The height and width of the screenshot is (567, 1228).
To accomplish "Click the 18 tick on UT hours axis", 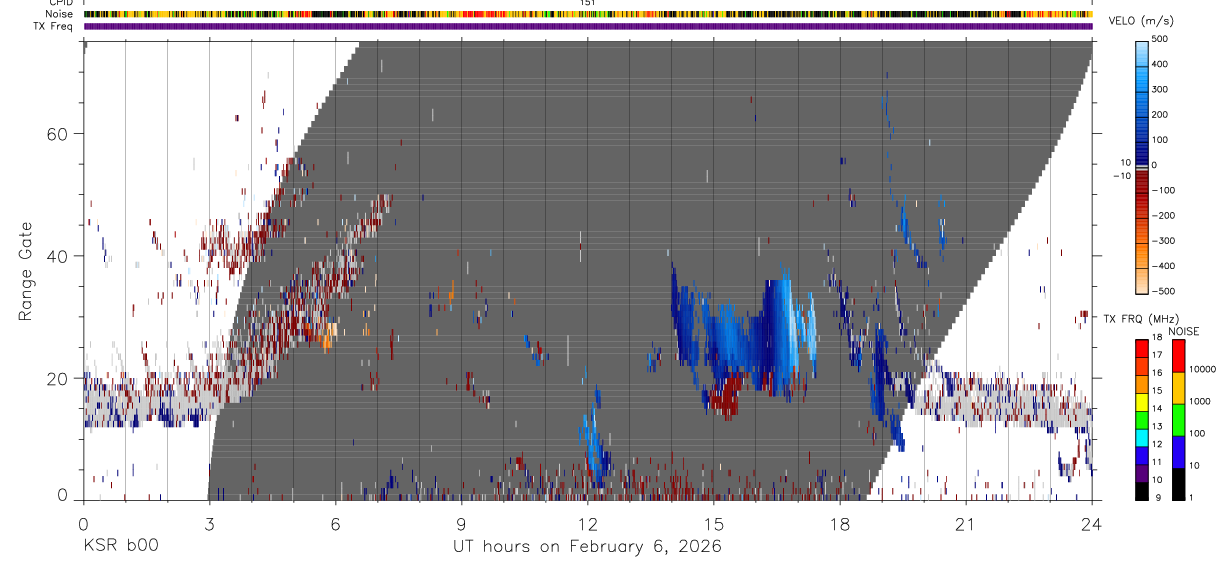I will [x=839, y=523].
